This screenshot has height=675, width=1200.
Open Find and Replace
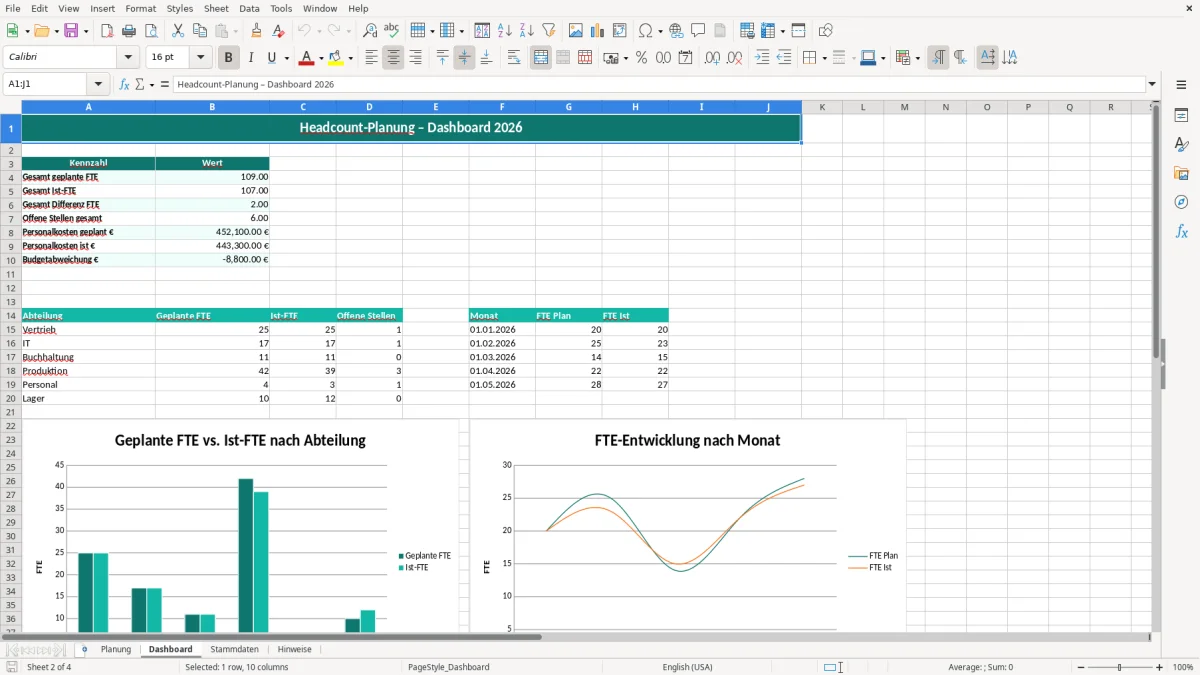pyautogui.click(x=370, y=31)
